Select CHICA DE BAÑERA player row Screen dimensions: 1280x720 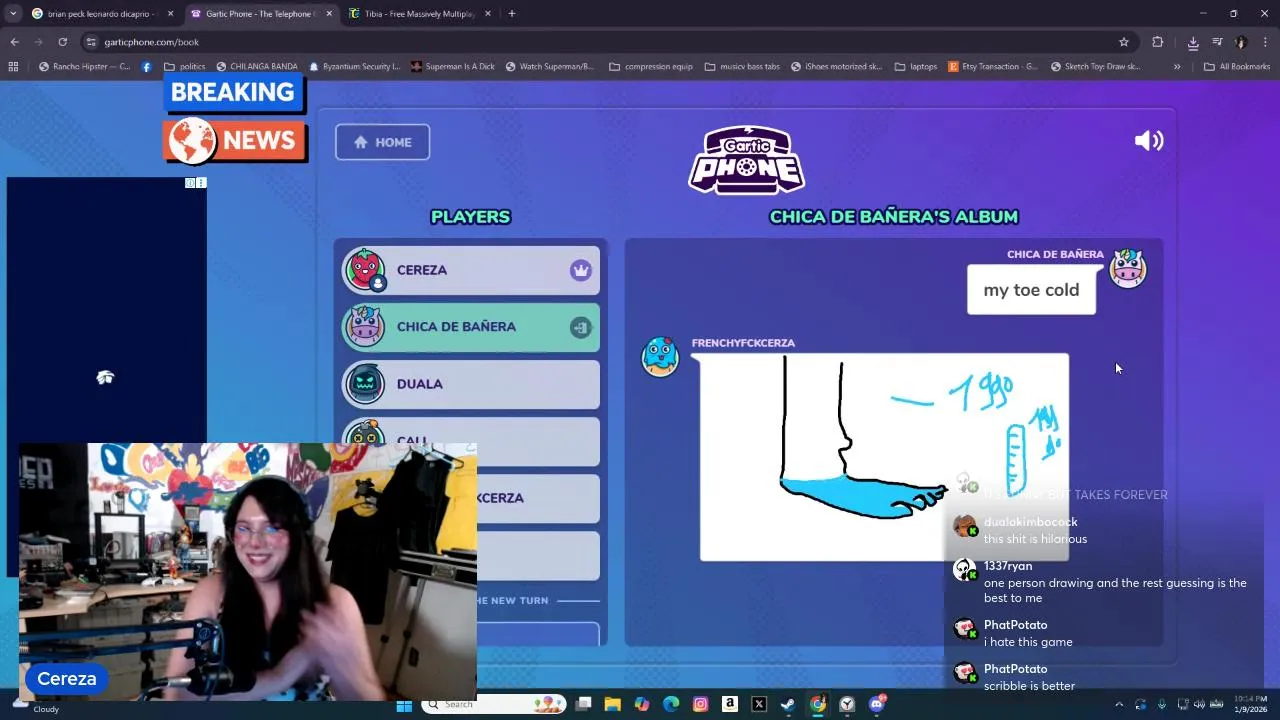tap(471, 327)
